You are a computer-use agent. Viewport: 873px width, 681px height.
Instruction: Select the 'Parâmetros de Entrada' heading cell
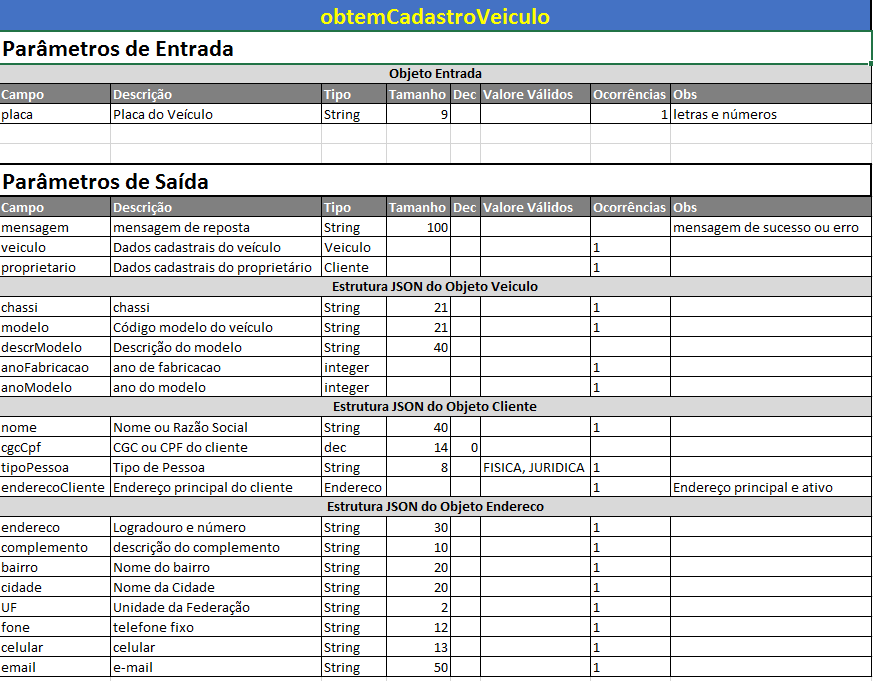pyautogui.click(x=435, y=48)
